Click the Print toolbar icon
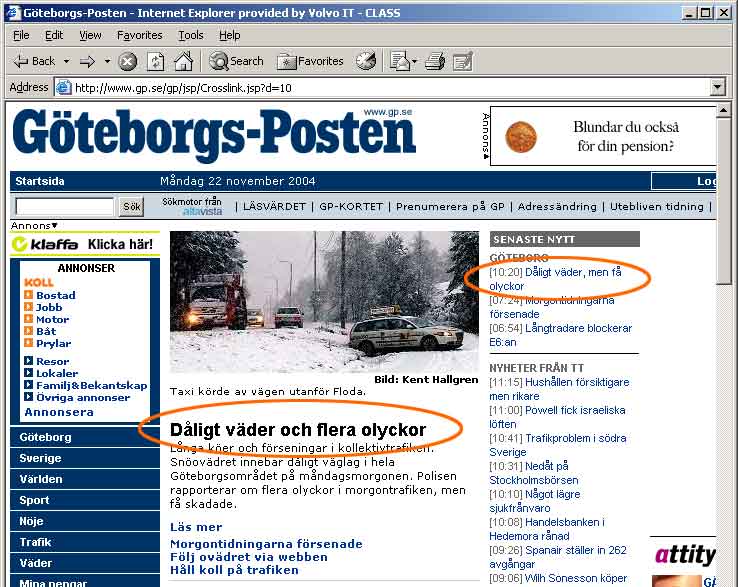Image resolution: width=738 pixels, height=587 pixels. (435, 61)
